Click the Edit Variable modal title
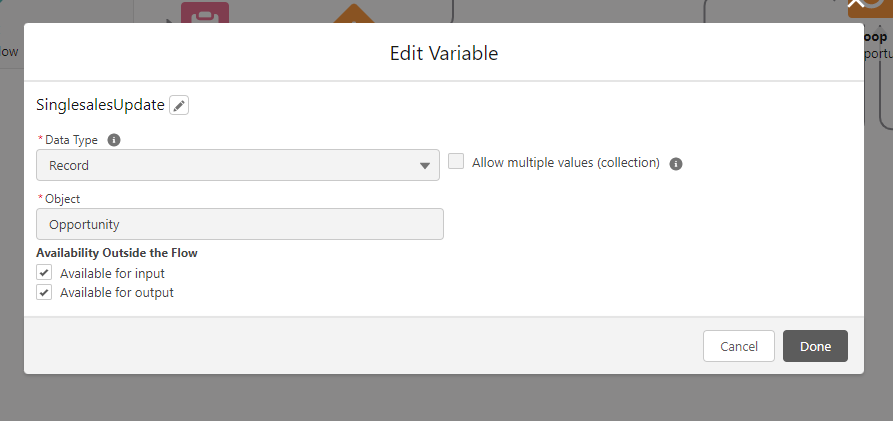 [x=444, y=53]
